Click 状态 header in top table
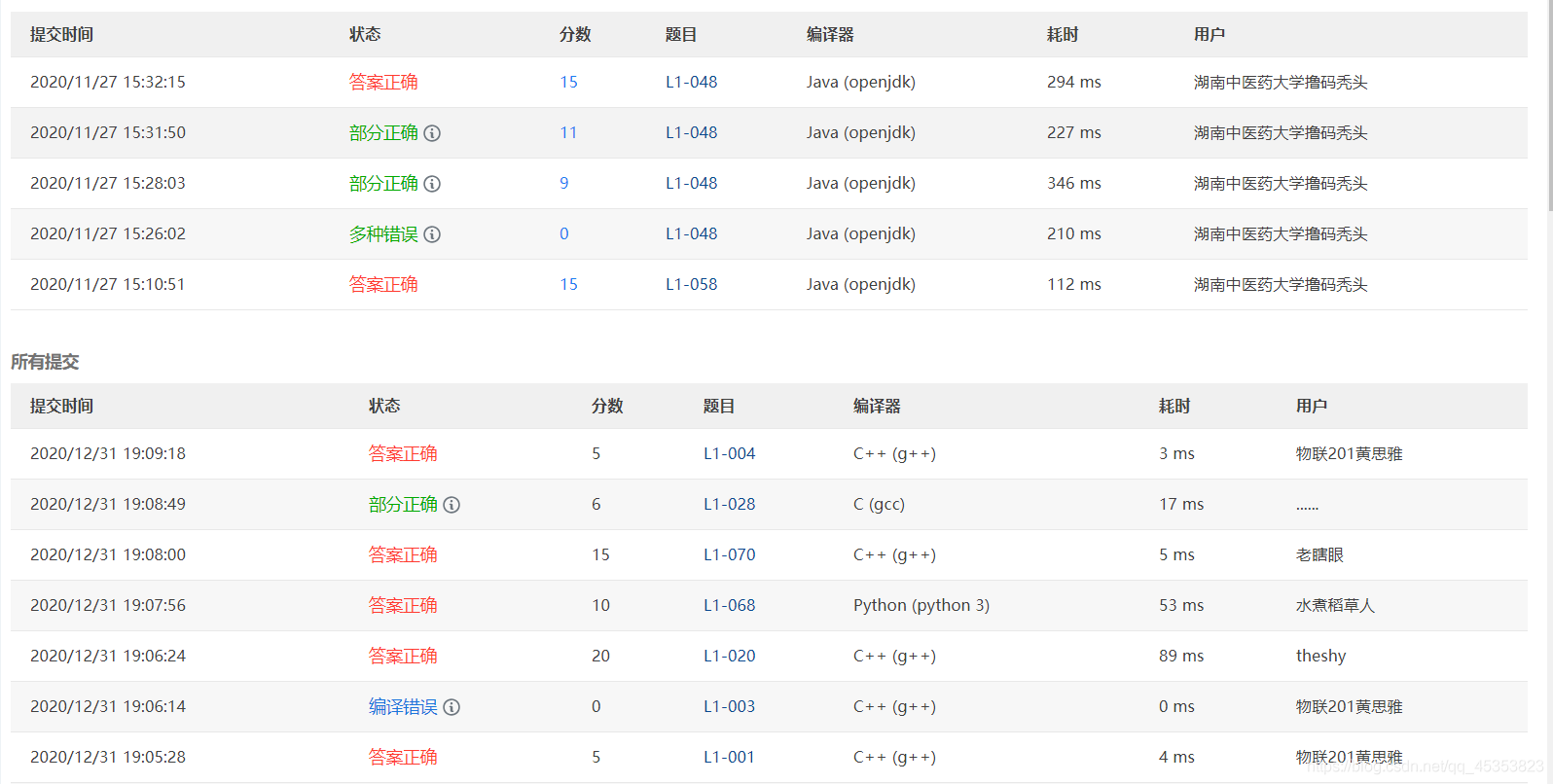 point(365,34)
